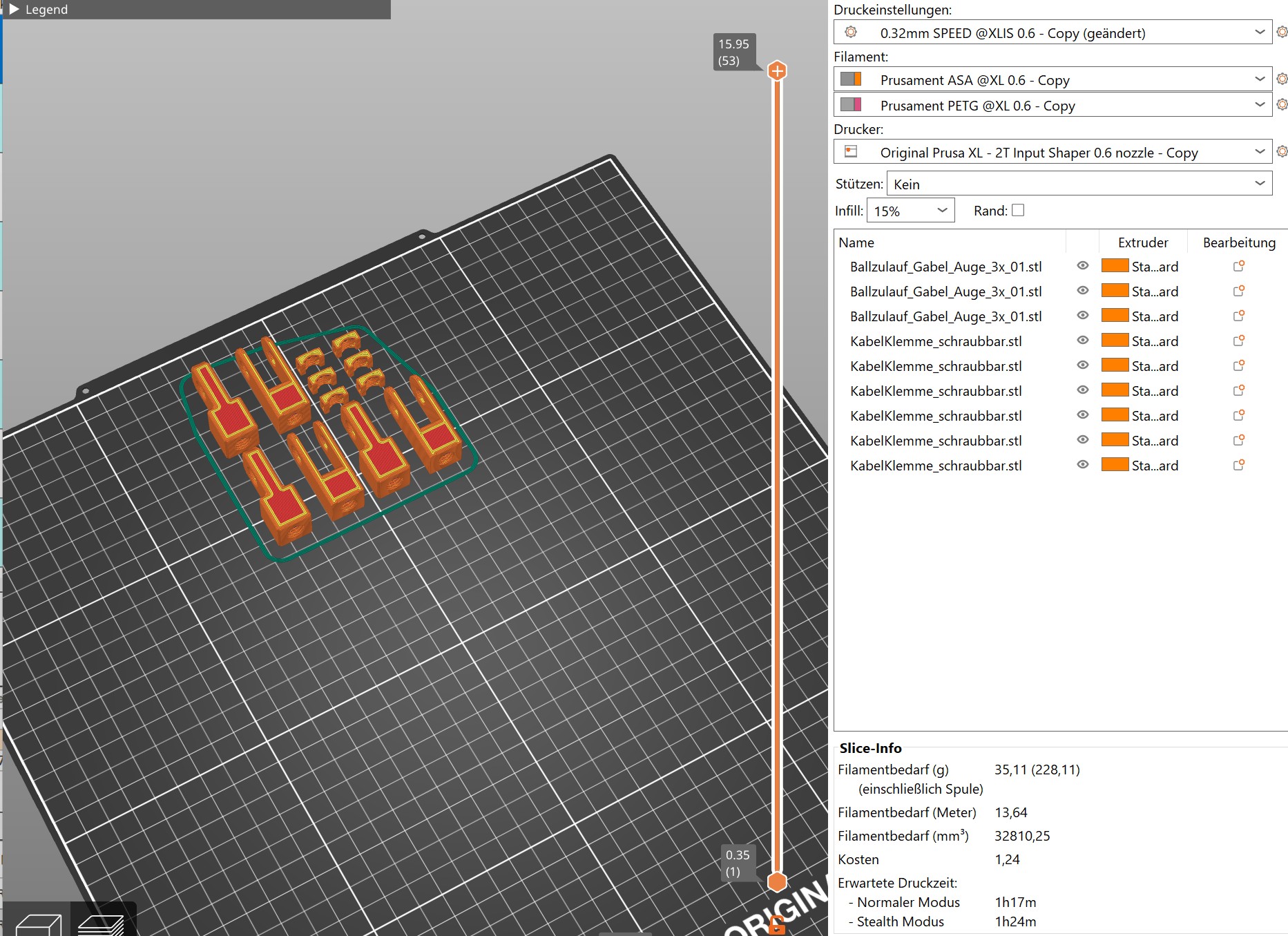Open extruder selector of first KabelKlemme_schraubbar row
The height and width of the screenshot is (936, 1288).
[x=1140, y=341]
